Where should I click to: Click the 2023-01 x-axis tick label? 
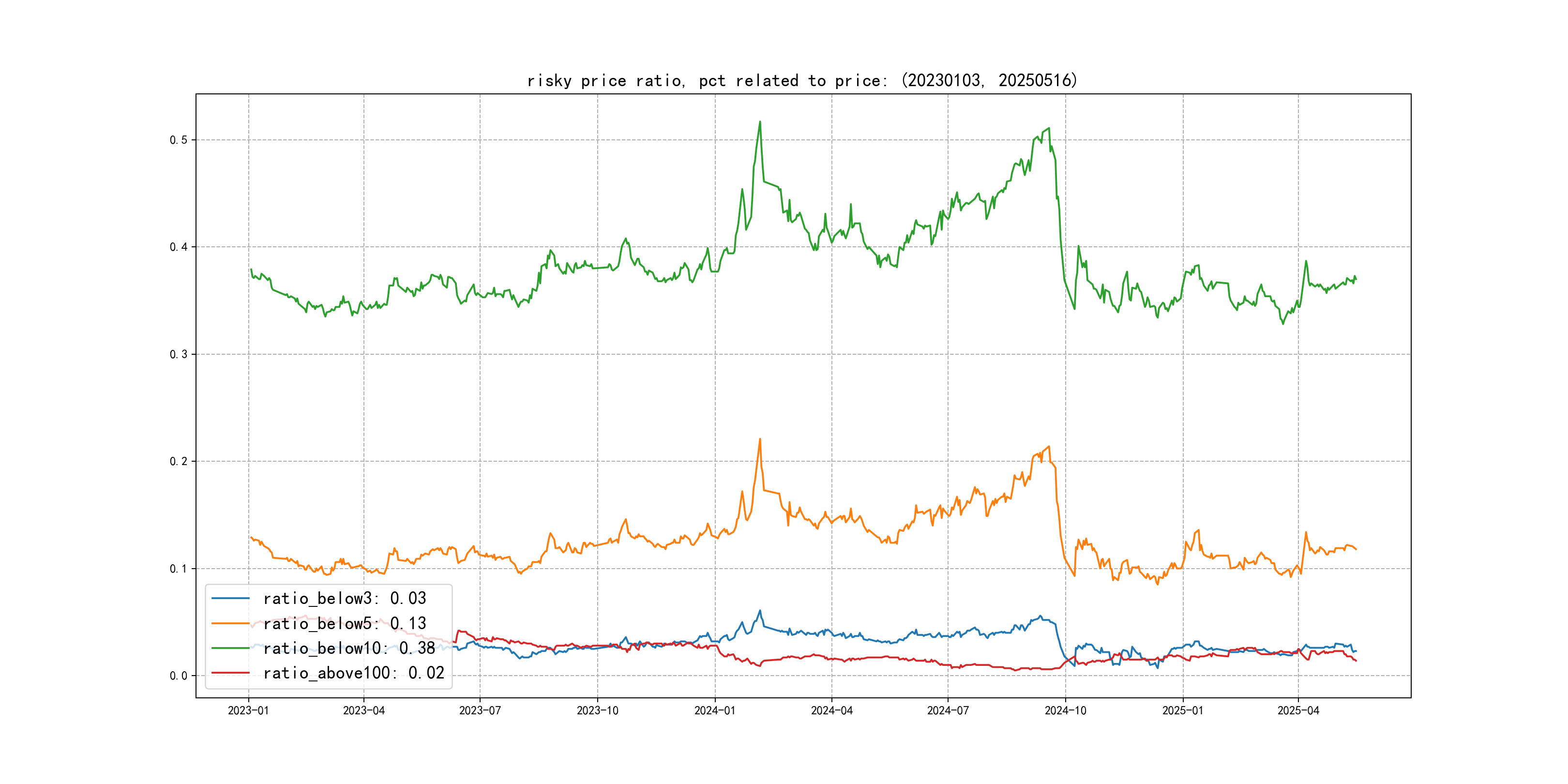point(248,710)
